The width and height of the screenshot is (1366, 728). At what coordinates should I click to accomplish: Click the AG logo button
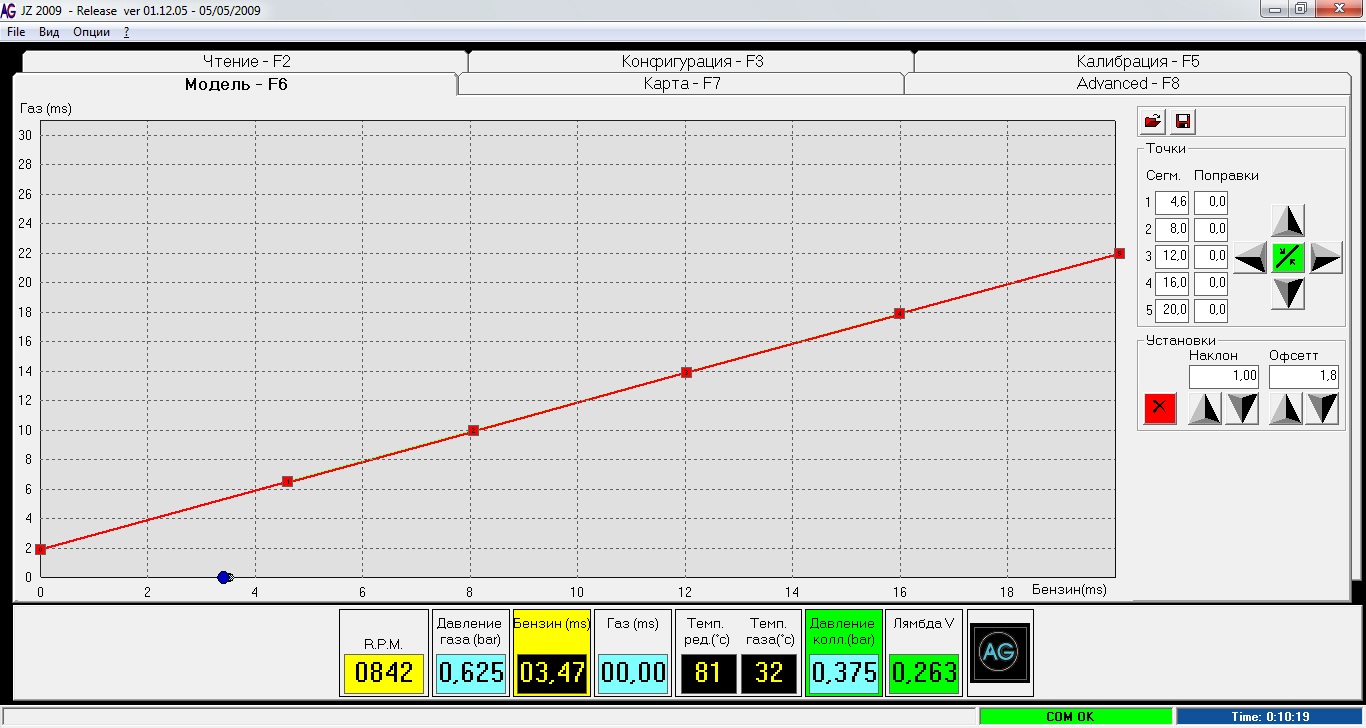[x=999, y=653]
